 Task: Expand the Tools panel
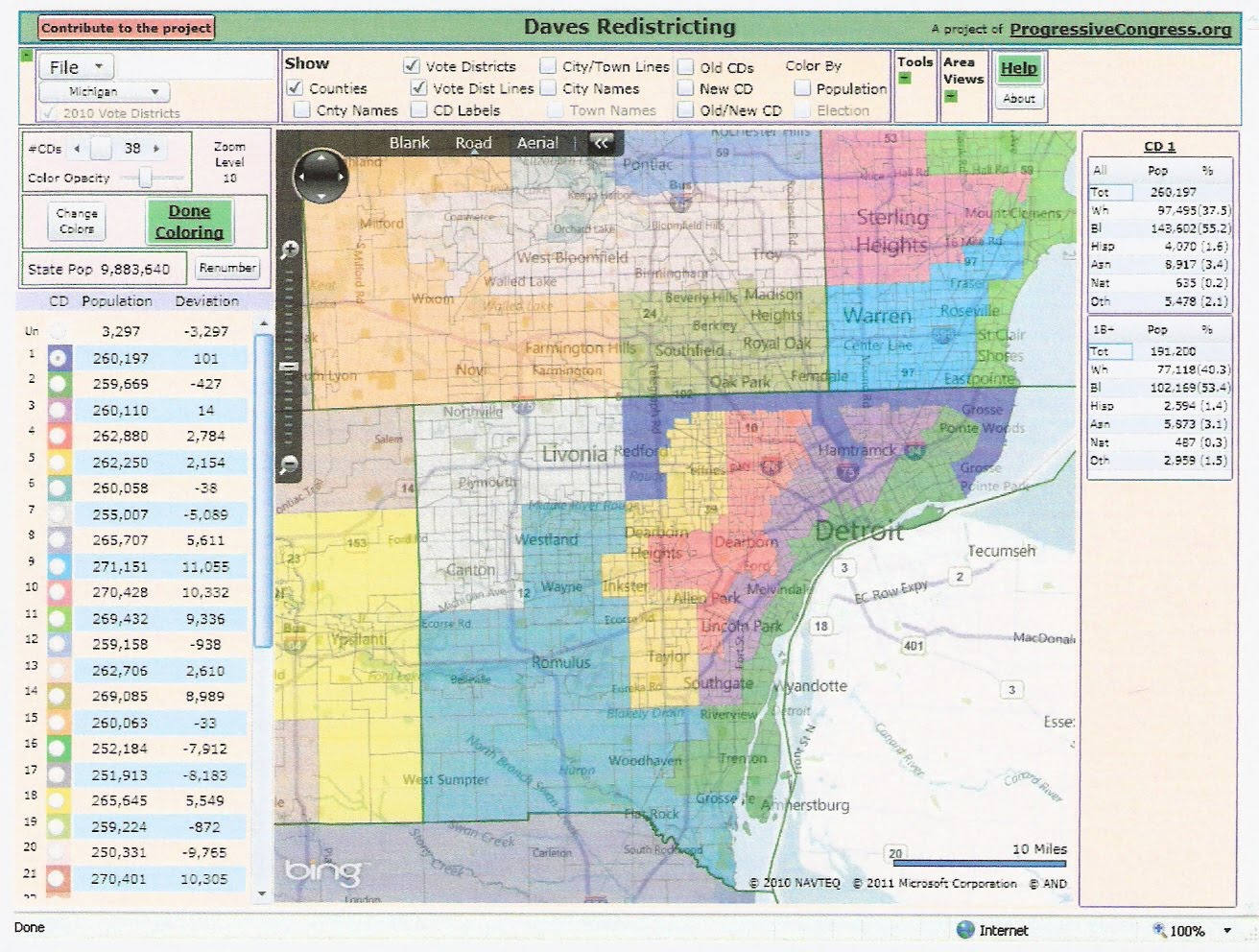pyautogui.click(x=904, y=78)
